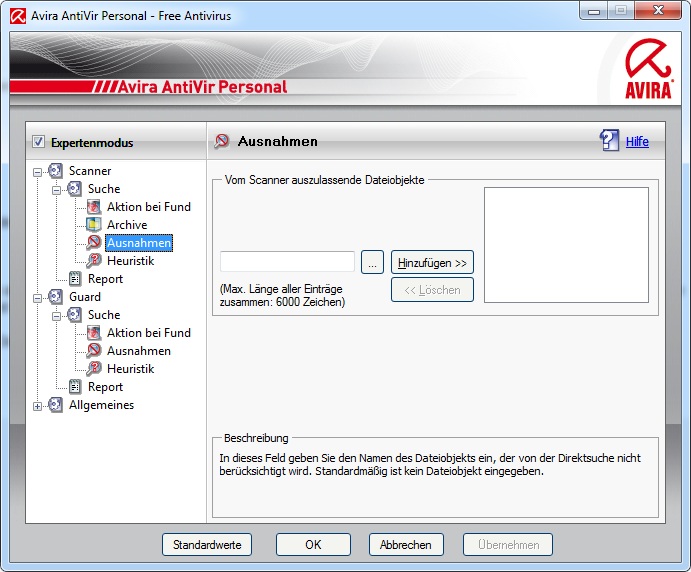Select Guard in the tree
Image resolution: width=691 pixels, height=572 pixels.
pyautogui.click(x=85, y=297)
